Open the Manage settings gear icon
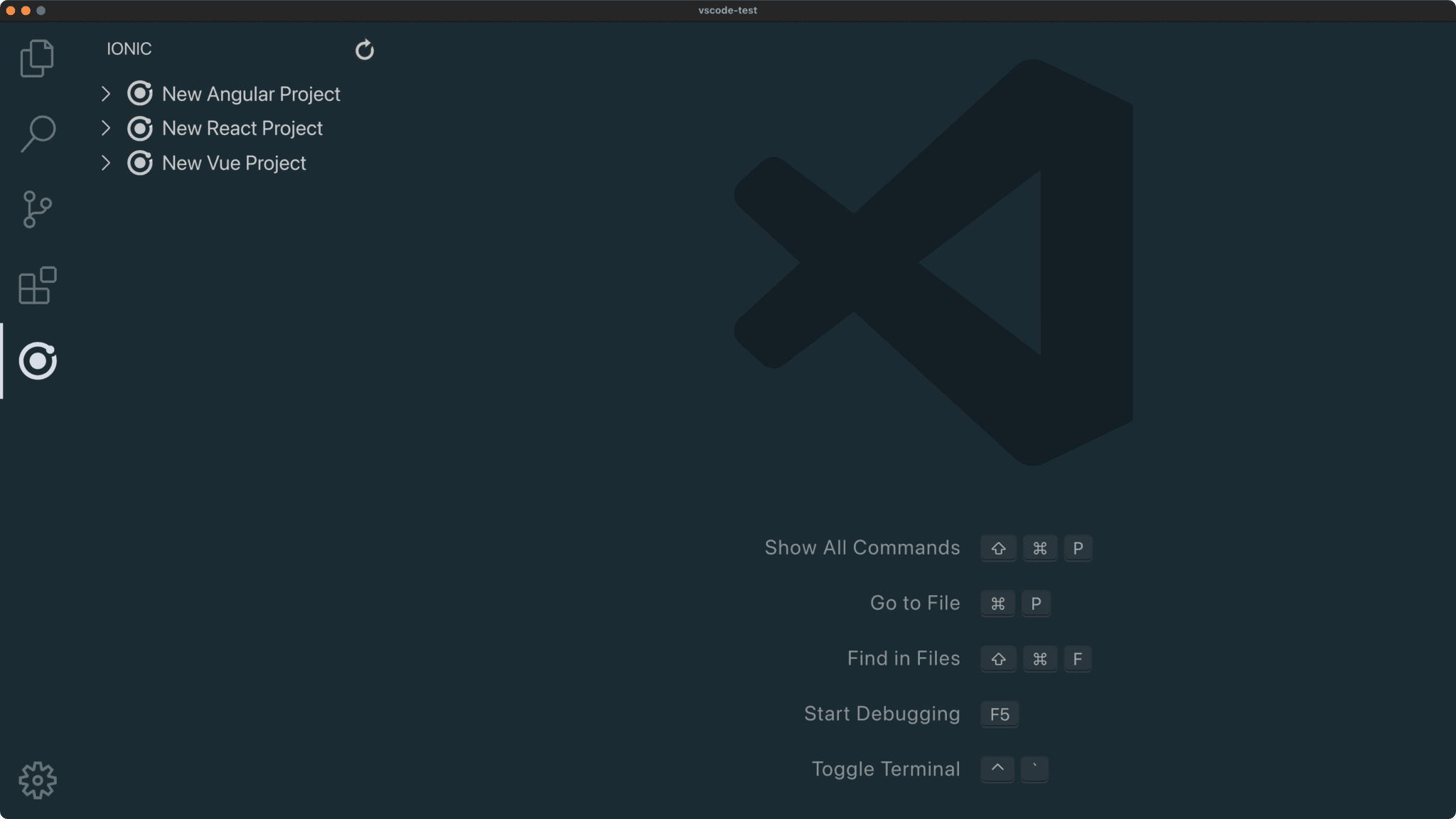Image resolution: width=1456 pixels, height=819 pixels. point(36,779)
